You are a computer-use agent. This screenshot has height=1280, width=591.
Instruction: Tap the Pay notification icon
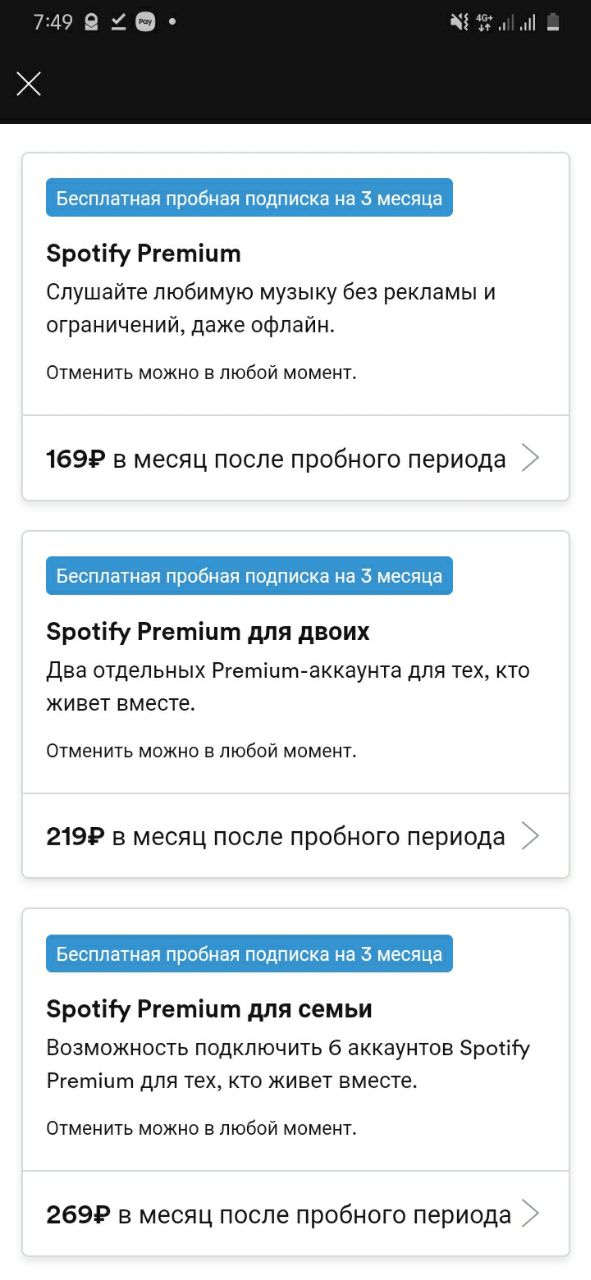tap(146, 22)
